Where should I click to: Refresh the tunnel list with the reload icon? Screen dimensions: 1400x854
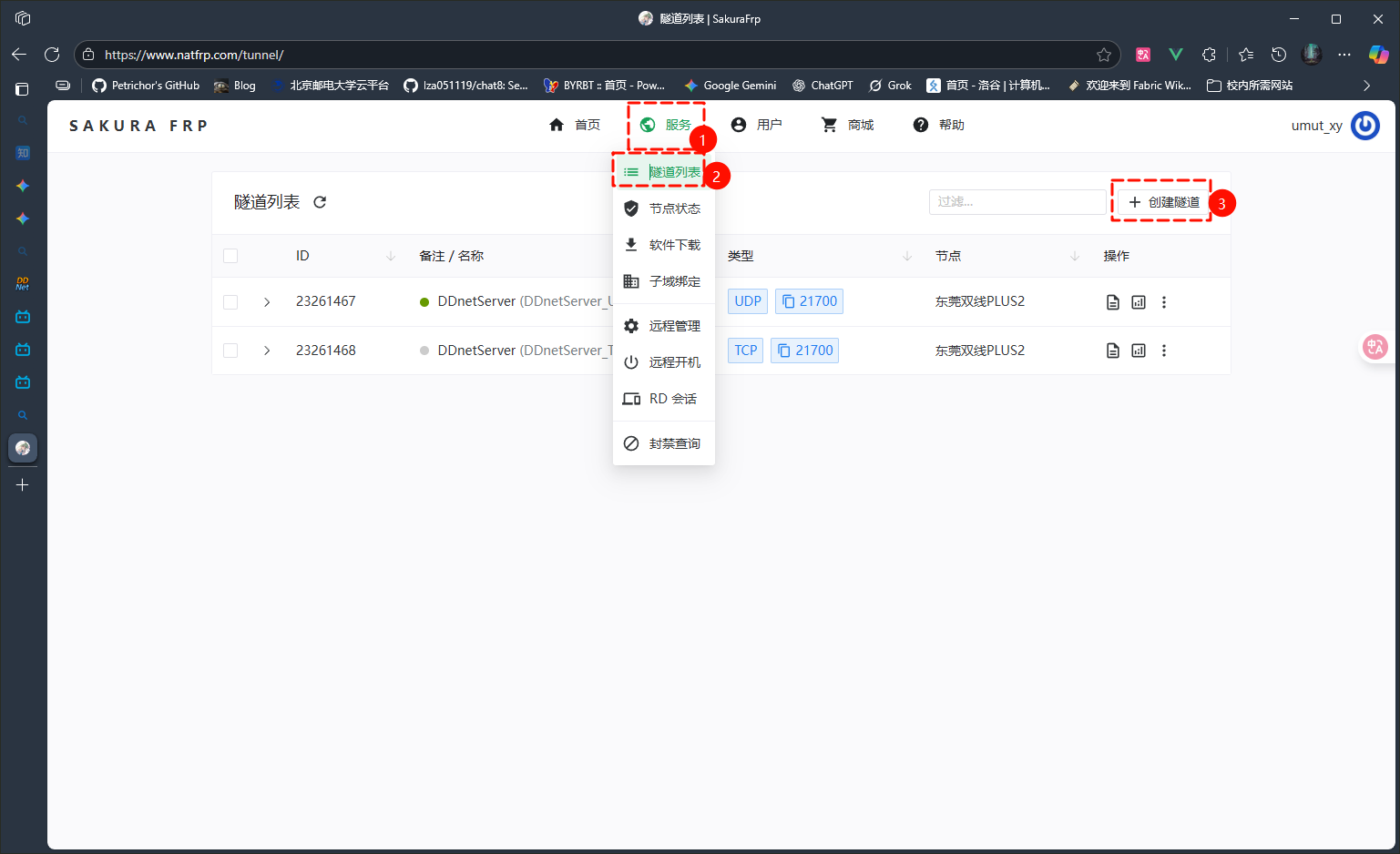[x=320, y=202]
